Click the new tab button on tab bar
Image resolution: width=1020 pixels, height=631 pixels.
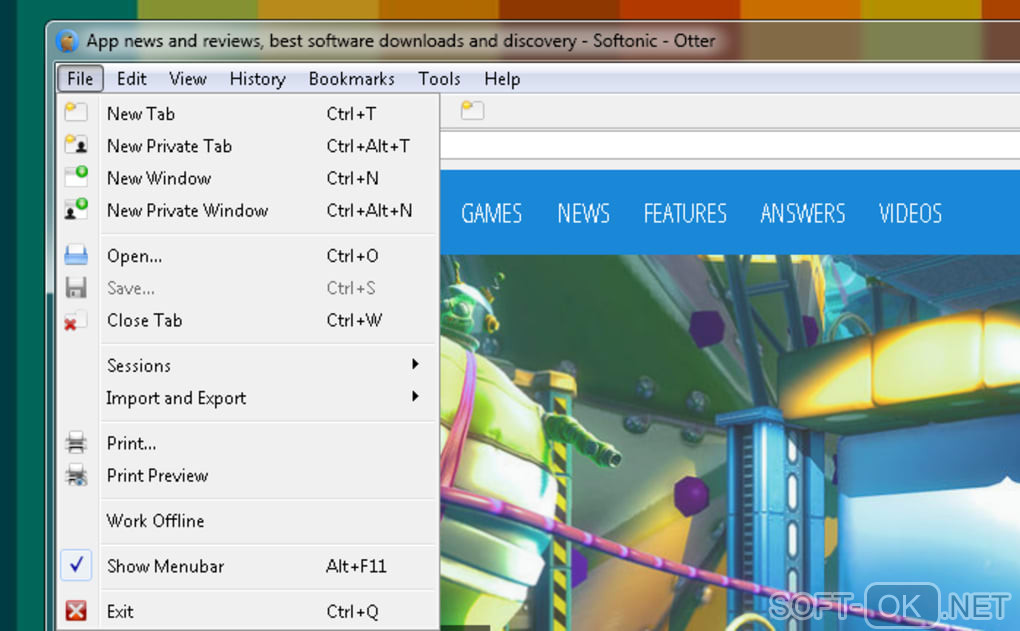click(472, 110)
